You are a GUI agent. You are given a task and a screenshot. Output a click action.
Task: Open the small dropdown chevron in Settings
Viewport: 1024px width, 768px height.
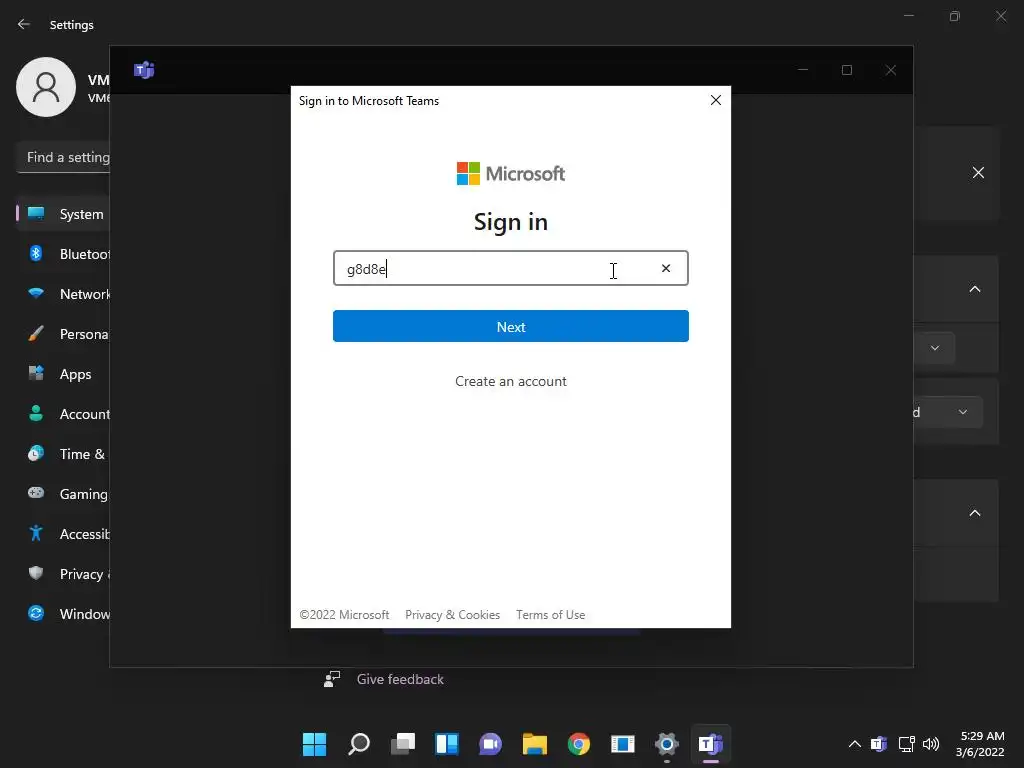pyautogui.click(x=935, y=348)
